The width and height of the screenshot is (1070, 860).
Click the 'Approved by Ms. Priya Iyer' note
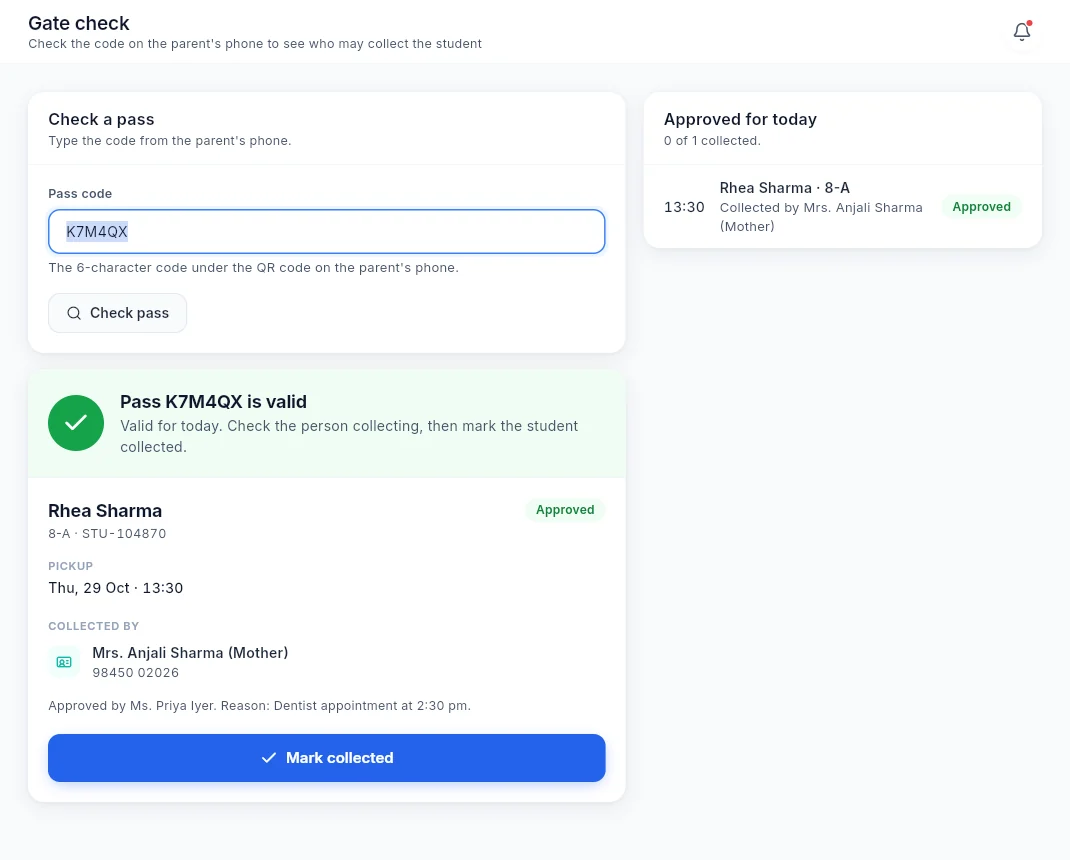tap(259, 706)
